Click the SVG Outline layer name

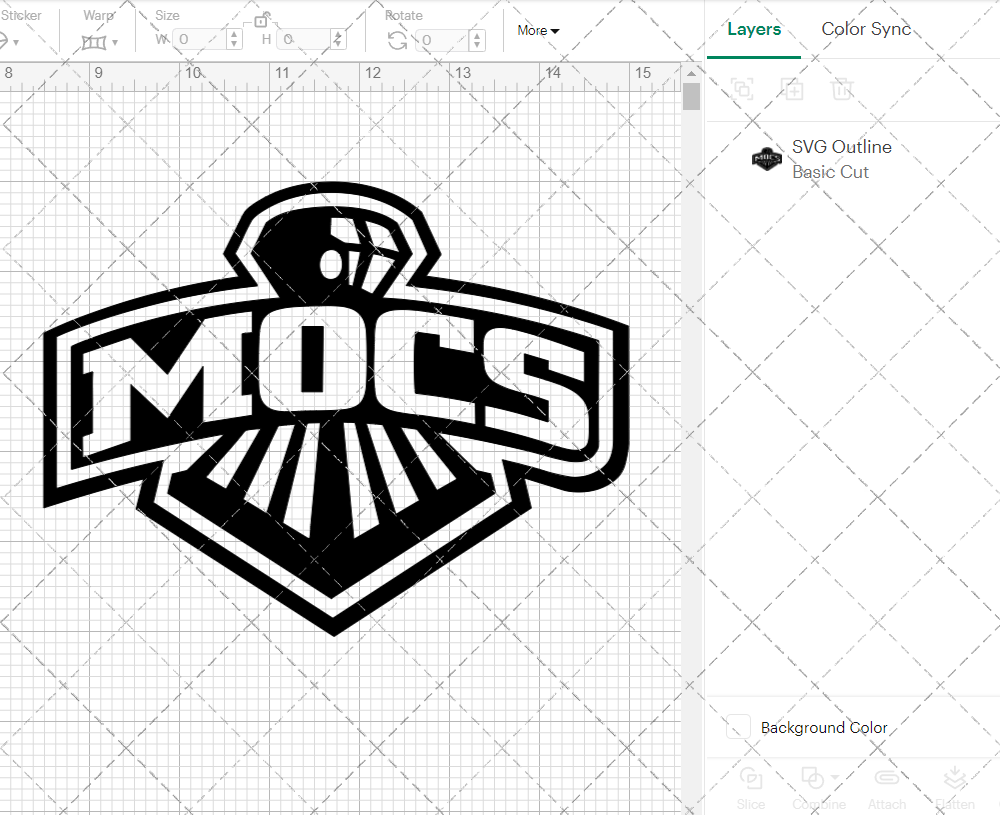tap(841, 147)
